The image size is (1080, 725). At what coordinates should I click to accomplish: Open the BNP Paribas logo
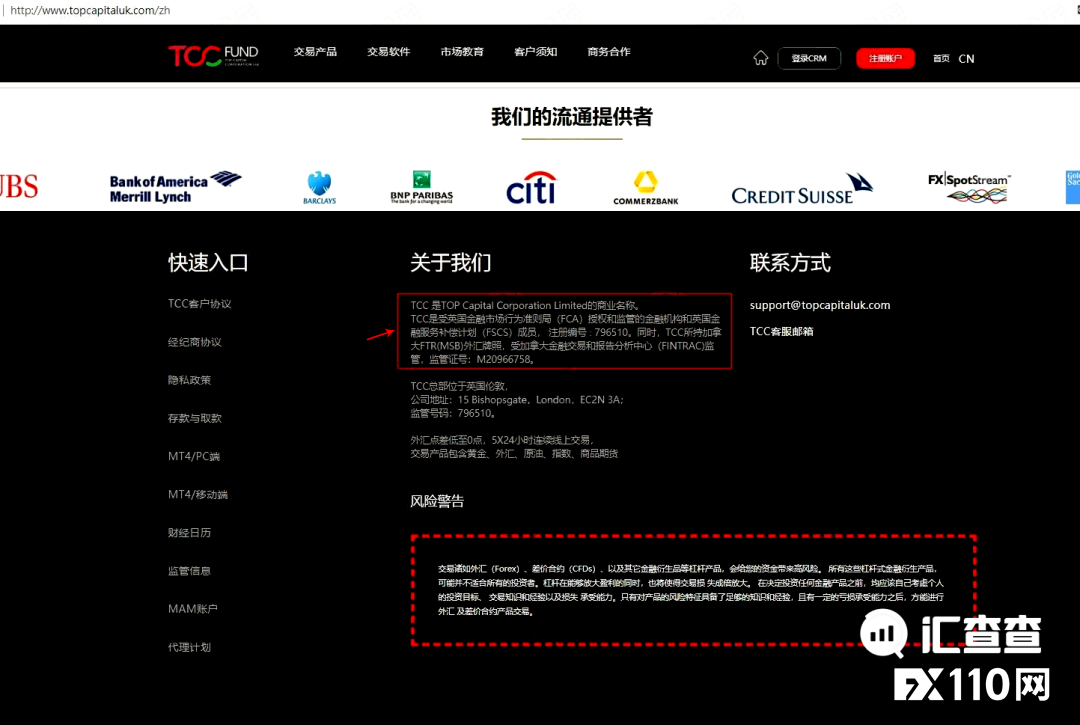click(x=421, y=187)
